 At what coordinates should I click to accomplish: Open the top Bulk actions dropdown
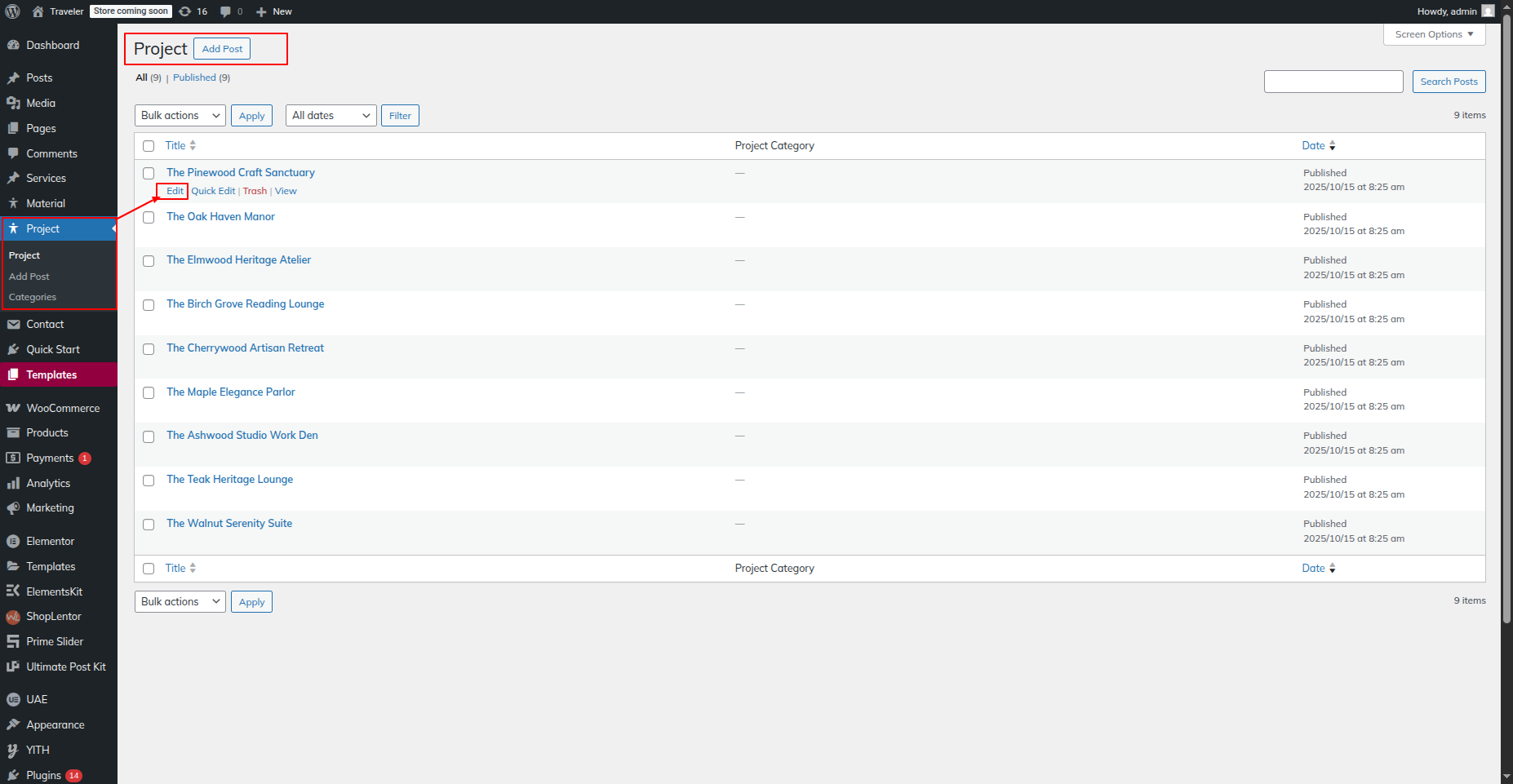pos(180,116)
